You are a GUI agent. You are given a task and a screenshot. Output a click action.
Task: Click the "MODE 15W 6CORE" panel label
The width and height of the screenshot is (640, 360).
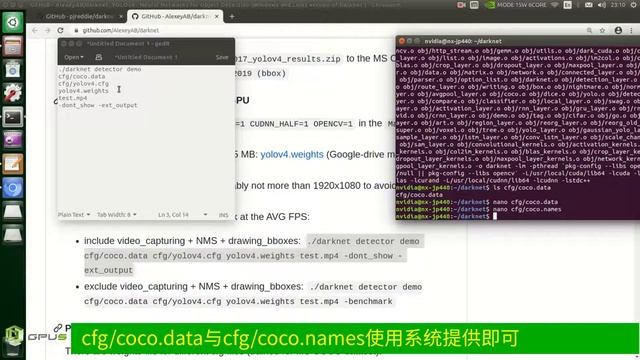522,5
